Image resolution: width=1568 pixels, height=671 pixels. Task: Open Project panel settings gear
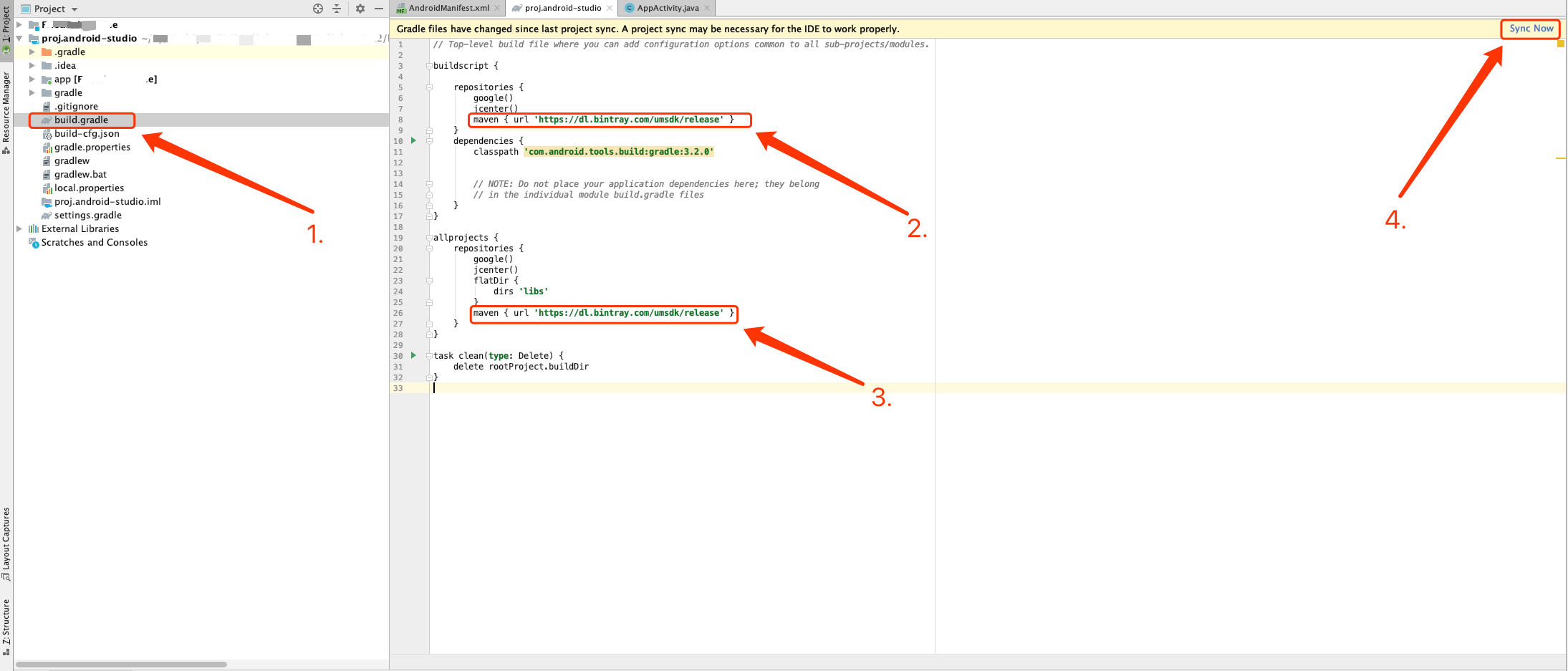[360, 9]
